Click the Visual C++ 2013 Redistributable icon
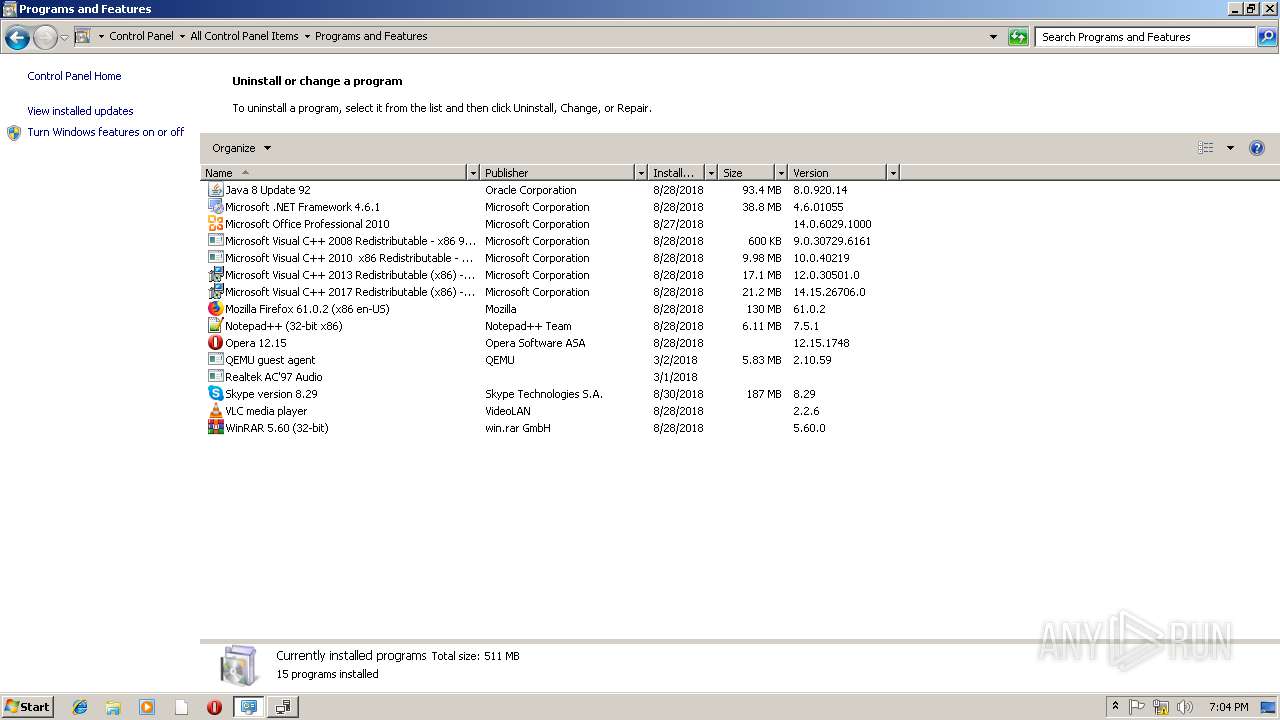The width and height of the screenshot is (1280, 720). pos(215,275)
